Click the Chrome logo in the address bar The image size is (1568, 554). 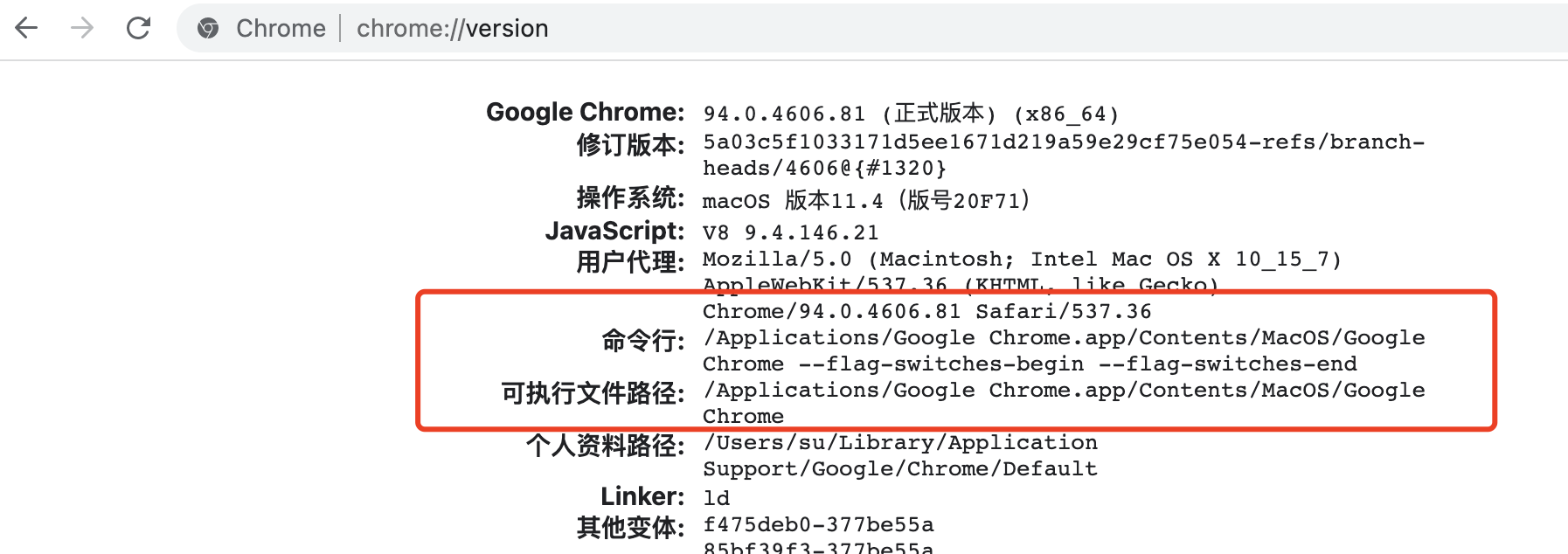207,28
